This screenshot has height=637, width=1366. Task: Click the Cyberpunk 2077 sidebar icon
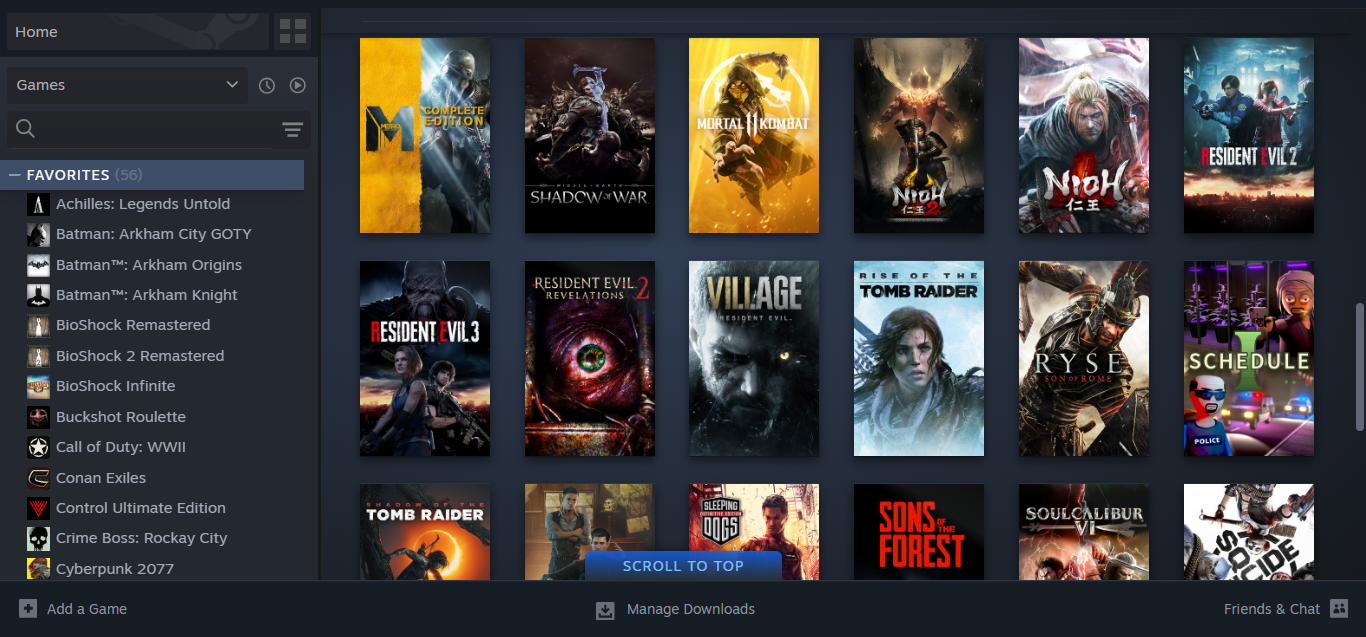pos(38,569)
